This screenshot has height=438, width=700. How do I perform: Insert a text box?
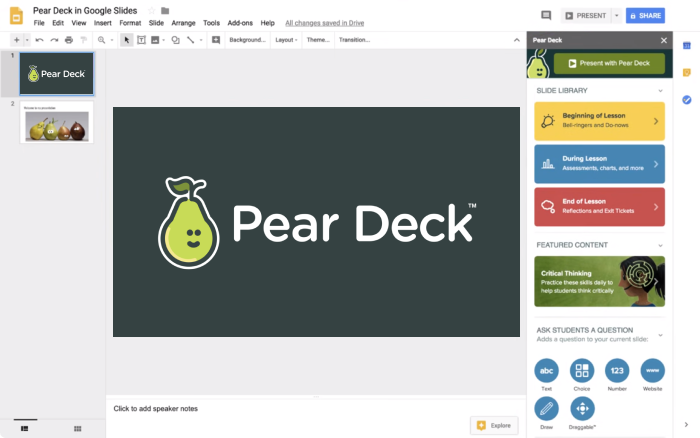[141, 40]
